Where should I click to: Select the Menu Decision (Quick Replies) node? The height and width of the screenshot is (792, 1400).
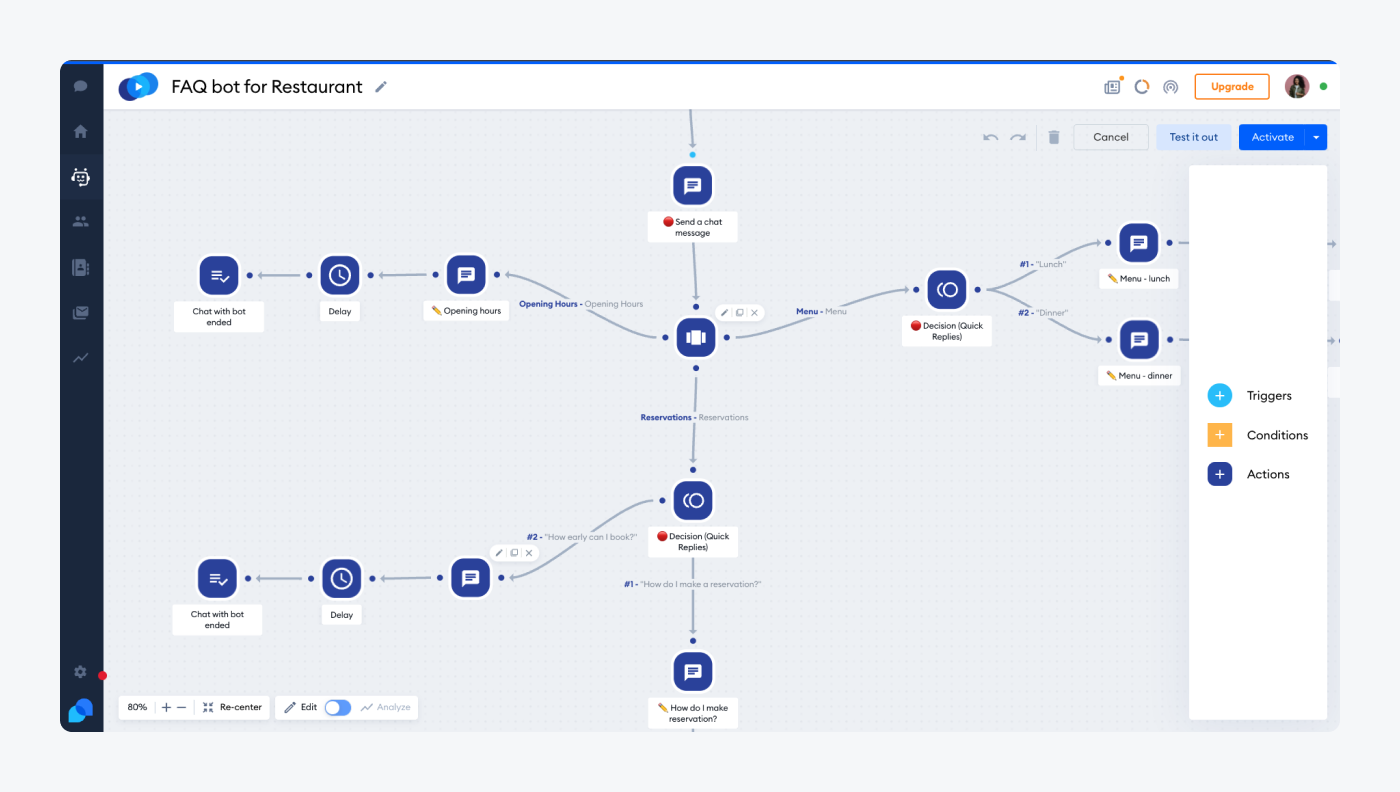click(x=946, y=290)
